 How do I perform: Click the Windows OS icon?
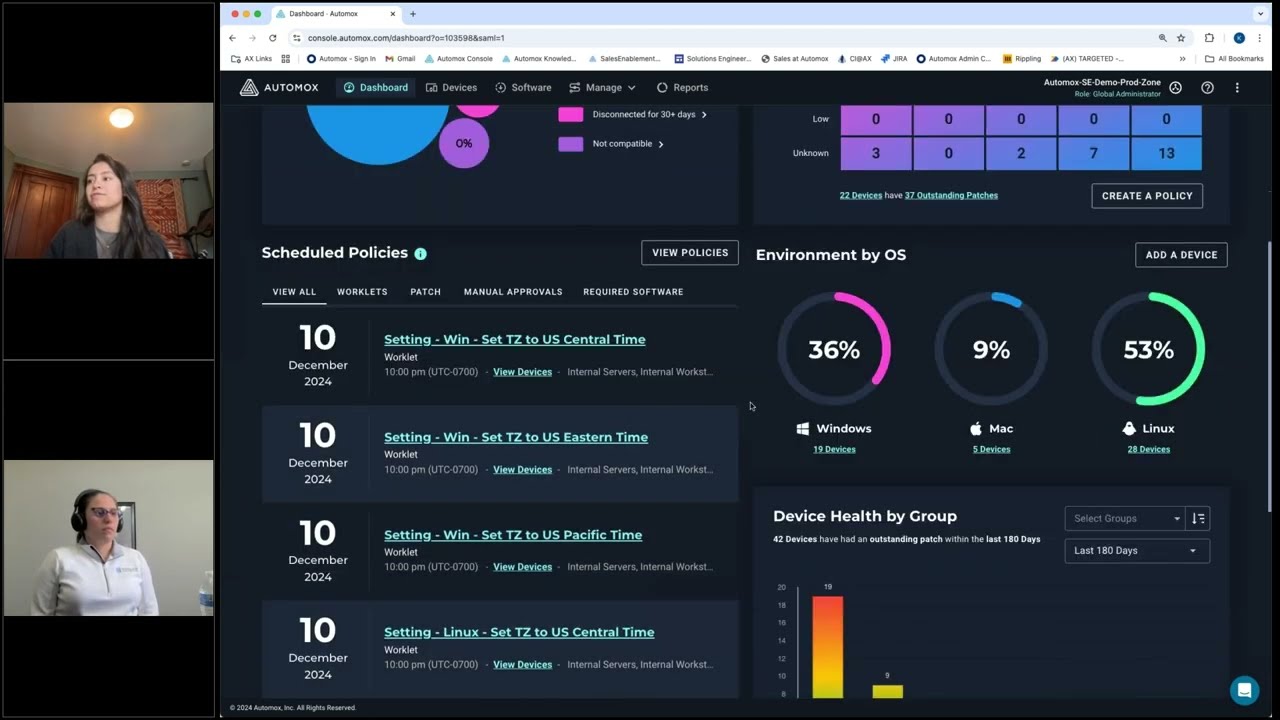802,428
